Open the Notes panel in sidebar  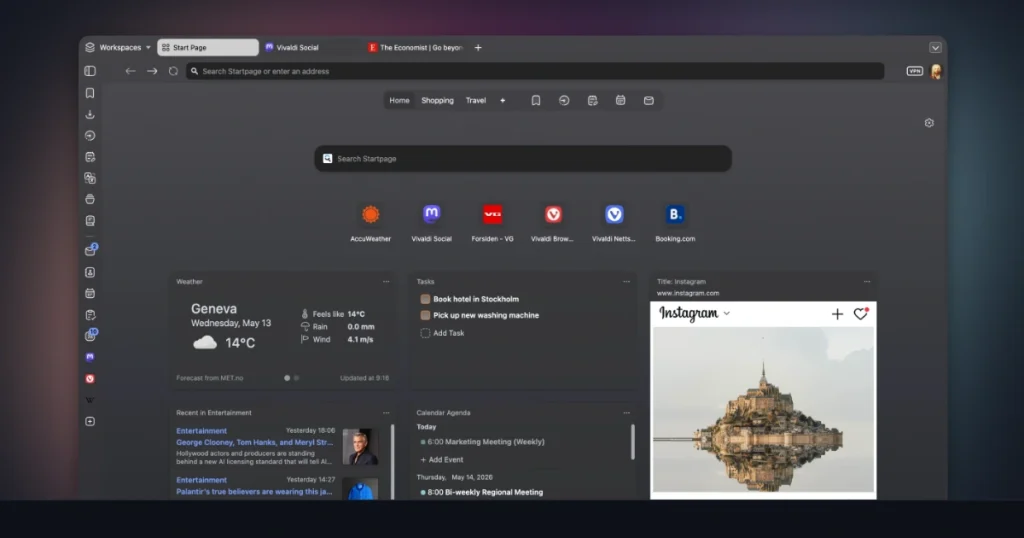(90, 157)
